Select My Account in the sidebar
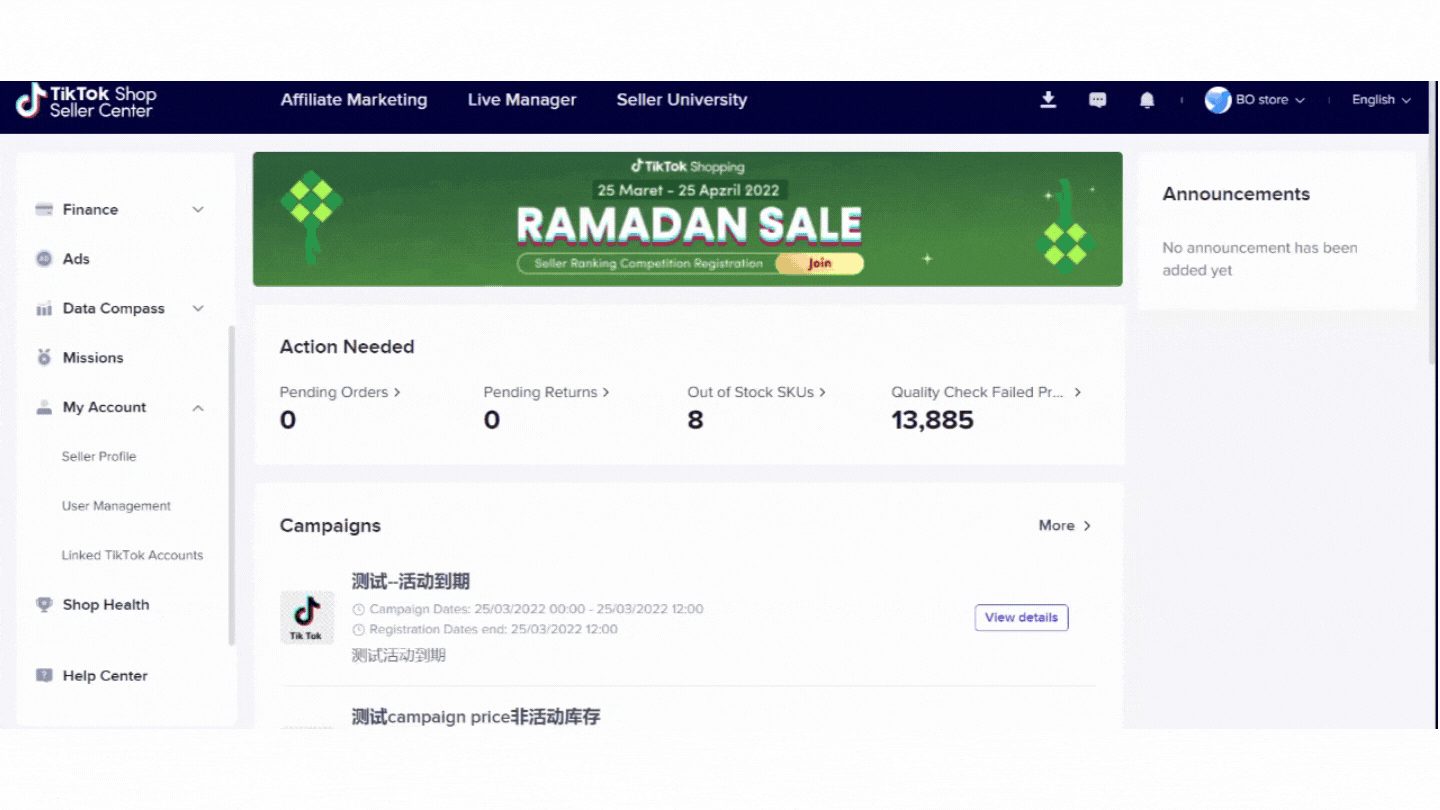This screenshot has height=810, width=1440. 104,407
